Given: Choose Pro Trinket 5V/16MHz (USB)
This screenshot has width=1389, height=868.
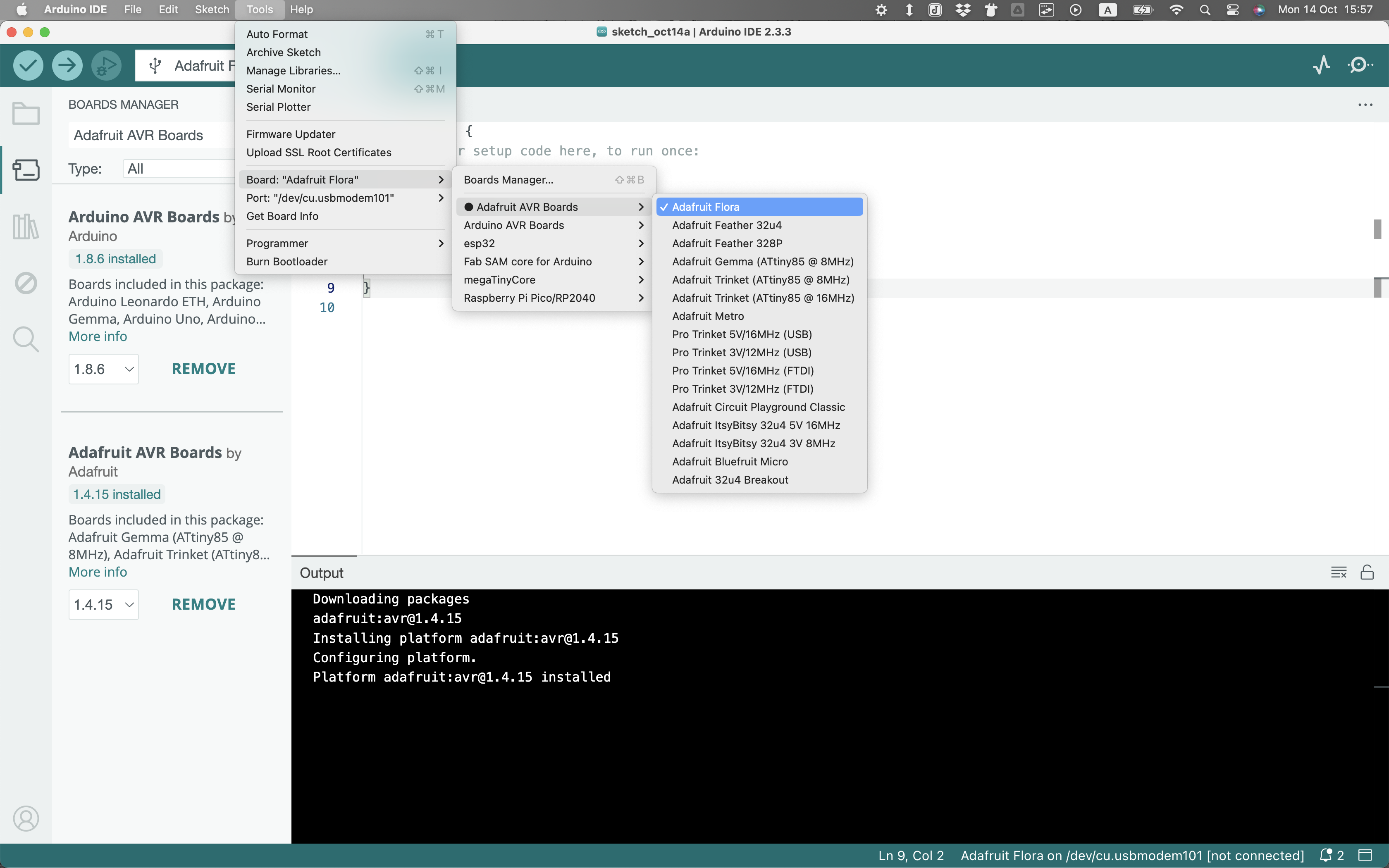Looking at the screenshot, I should pos(759,334).
